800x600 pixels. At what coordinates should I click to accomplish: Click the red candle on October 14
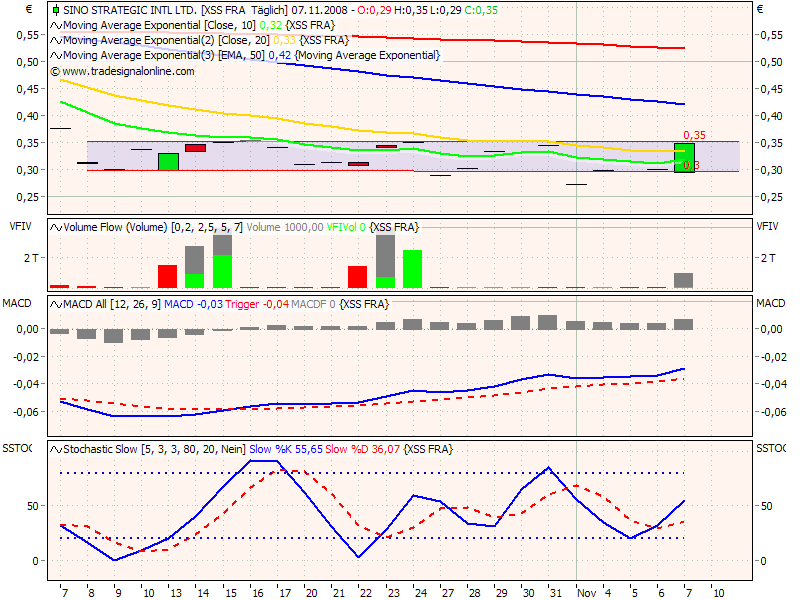[x=195, y=148]
